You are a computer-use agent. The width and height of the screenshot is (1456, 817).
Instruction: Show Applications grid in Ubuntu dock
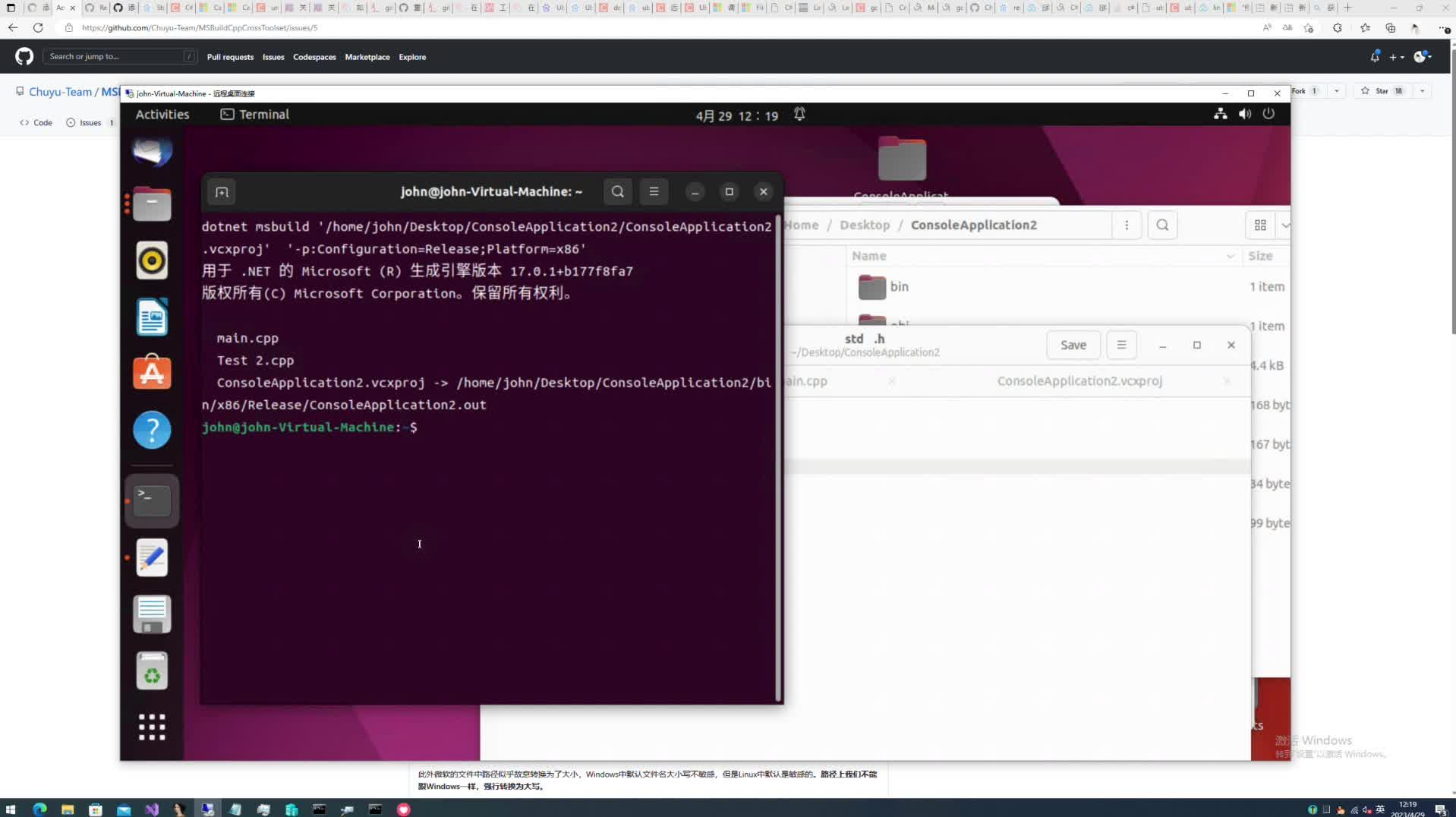tap(152, 727)
